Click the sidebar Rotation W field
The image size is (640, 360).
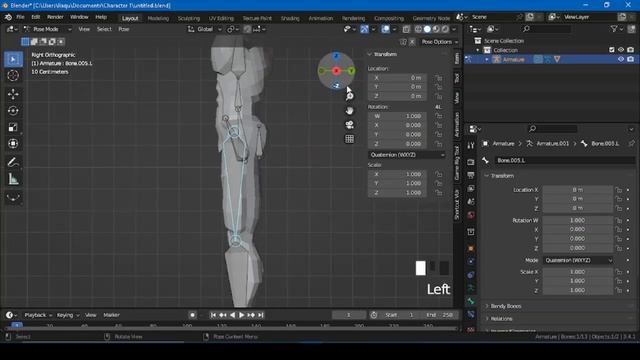397,116
